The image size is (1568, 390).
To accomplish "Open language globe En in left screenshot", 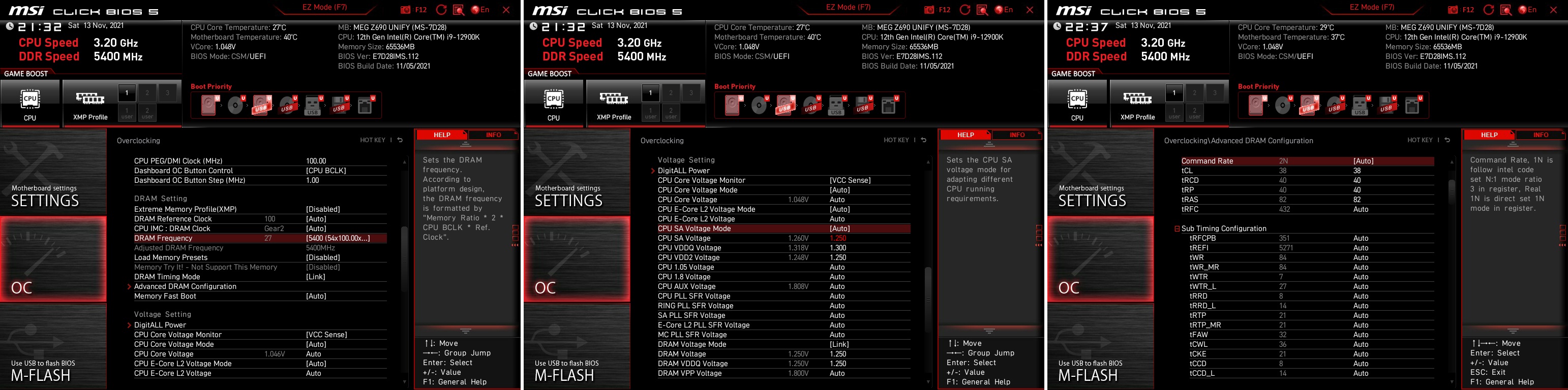I will tap(480, 10).
